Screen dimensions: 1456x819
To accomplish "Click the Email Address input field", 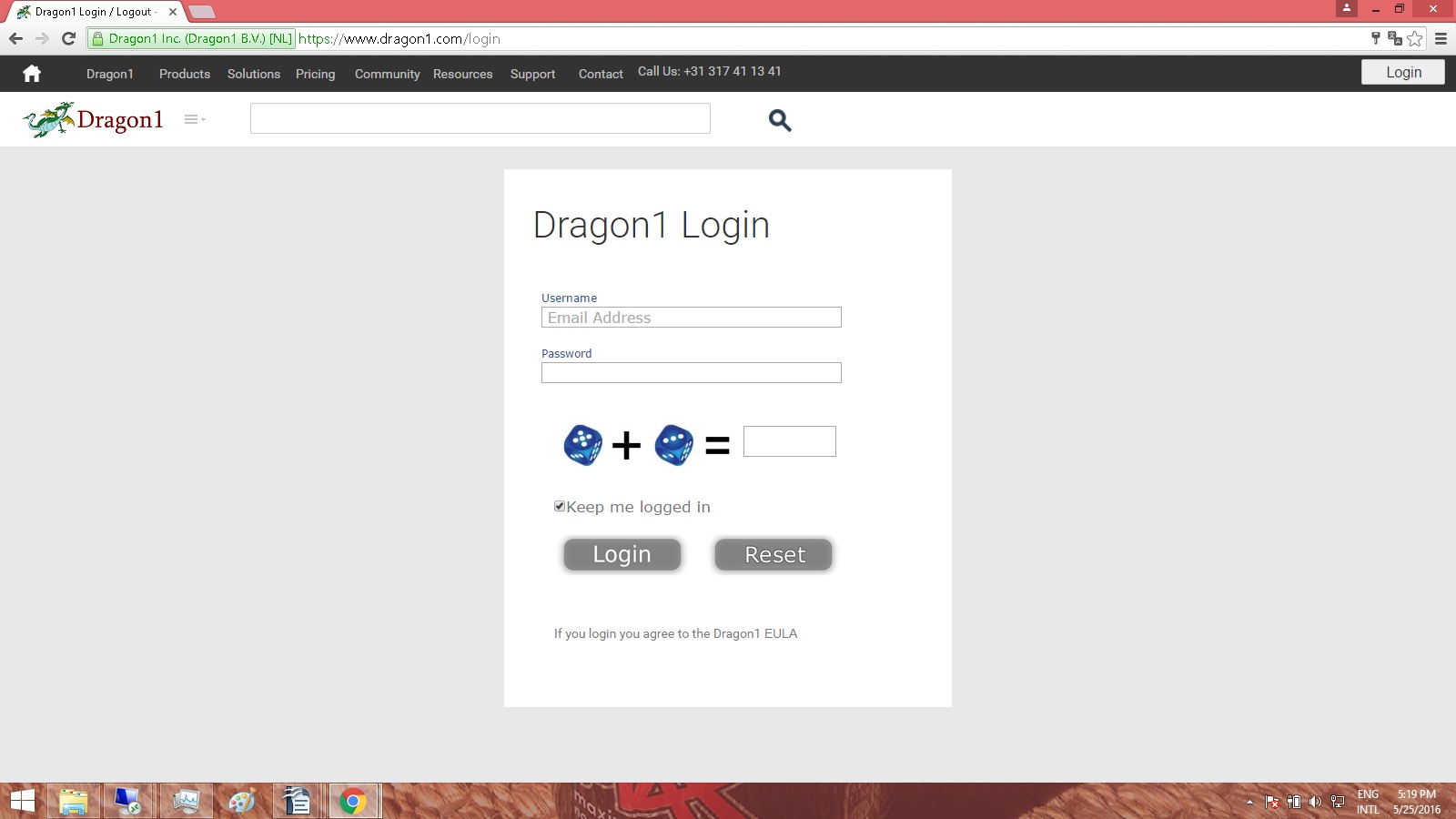I will point(691,317).
